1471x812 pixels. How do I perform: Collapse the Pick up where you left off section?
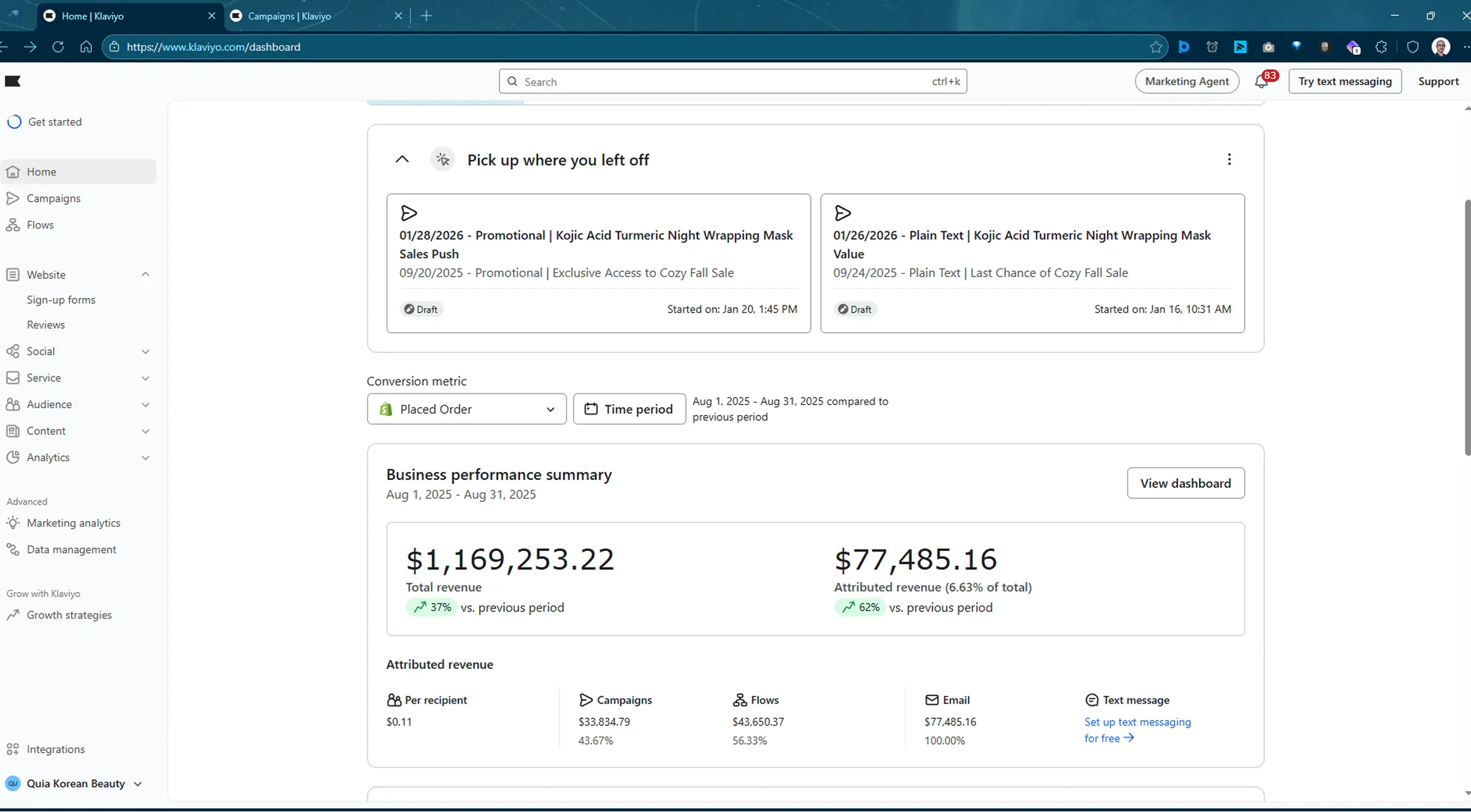(402, 159)
